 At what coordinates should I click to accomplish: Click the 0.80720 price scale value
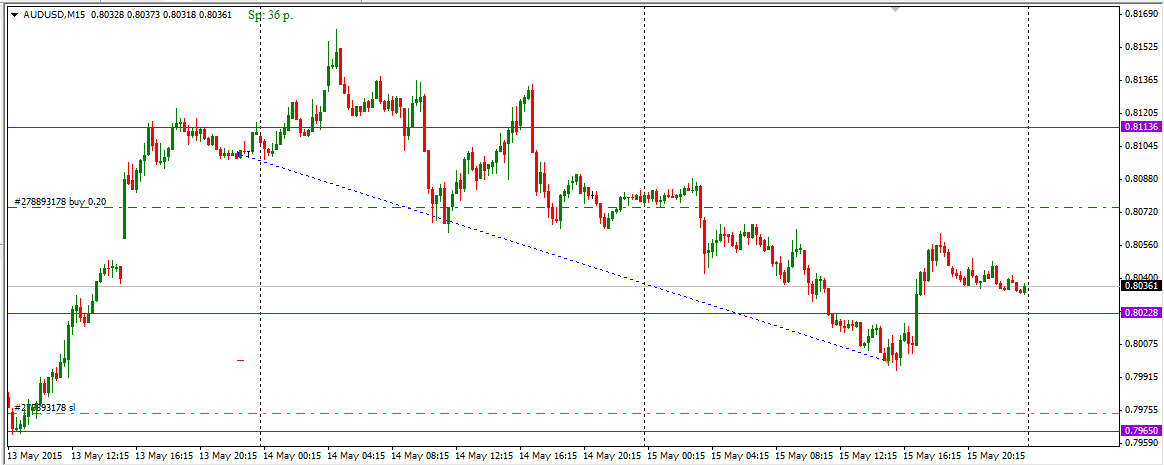point(1142,212)
